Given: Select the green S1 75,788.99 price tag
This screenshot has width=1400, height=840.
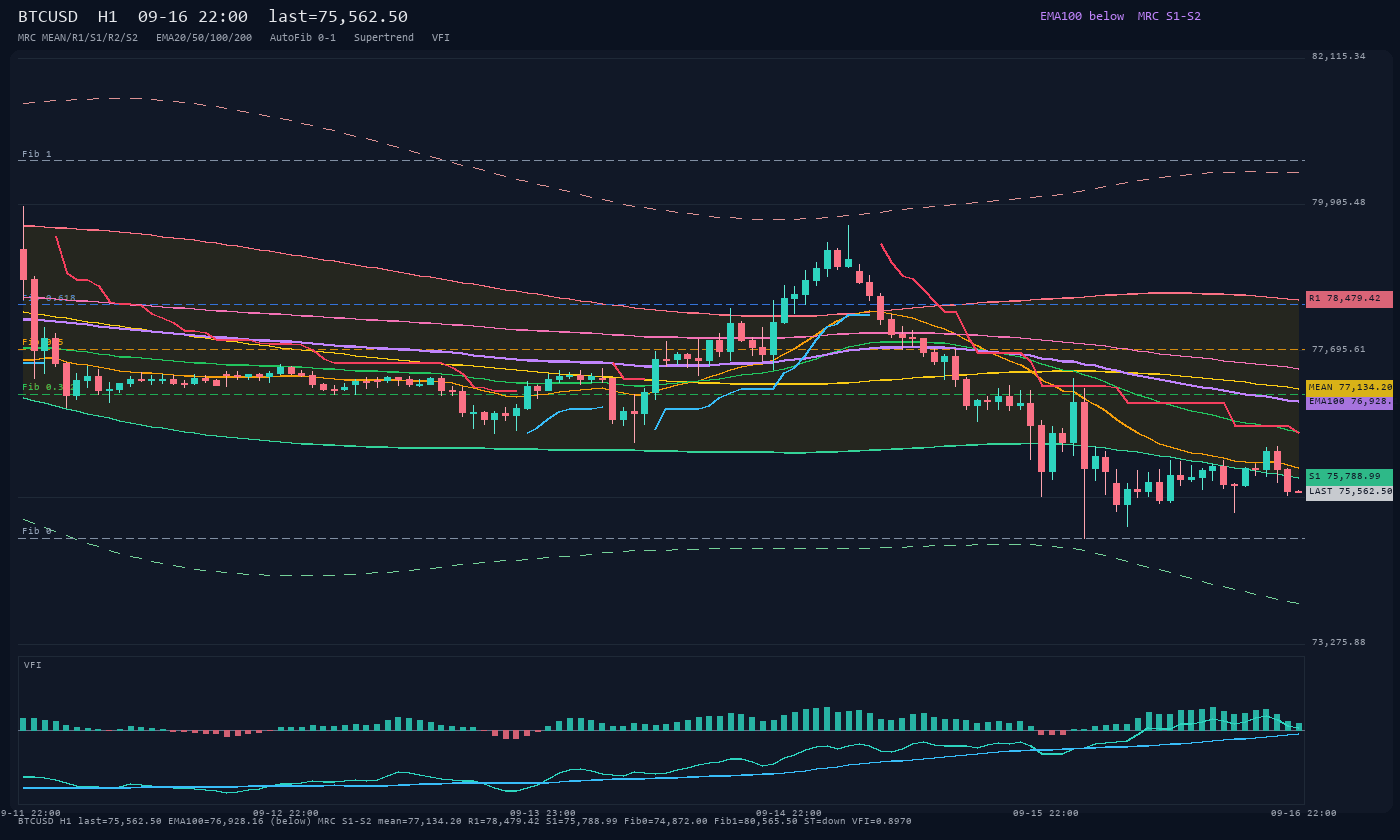Looking at the screenshot, I should tap(1349, 476).
